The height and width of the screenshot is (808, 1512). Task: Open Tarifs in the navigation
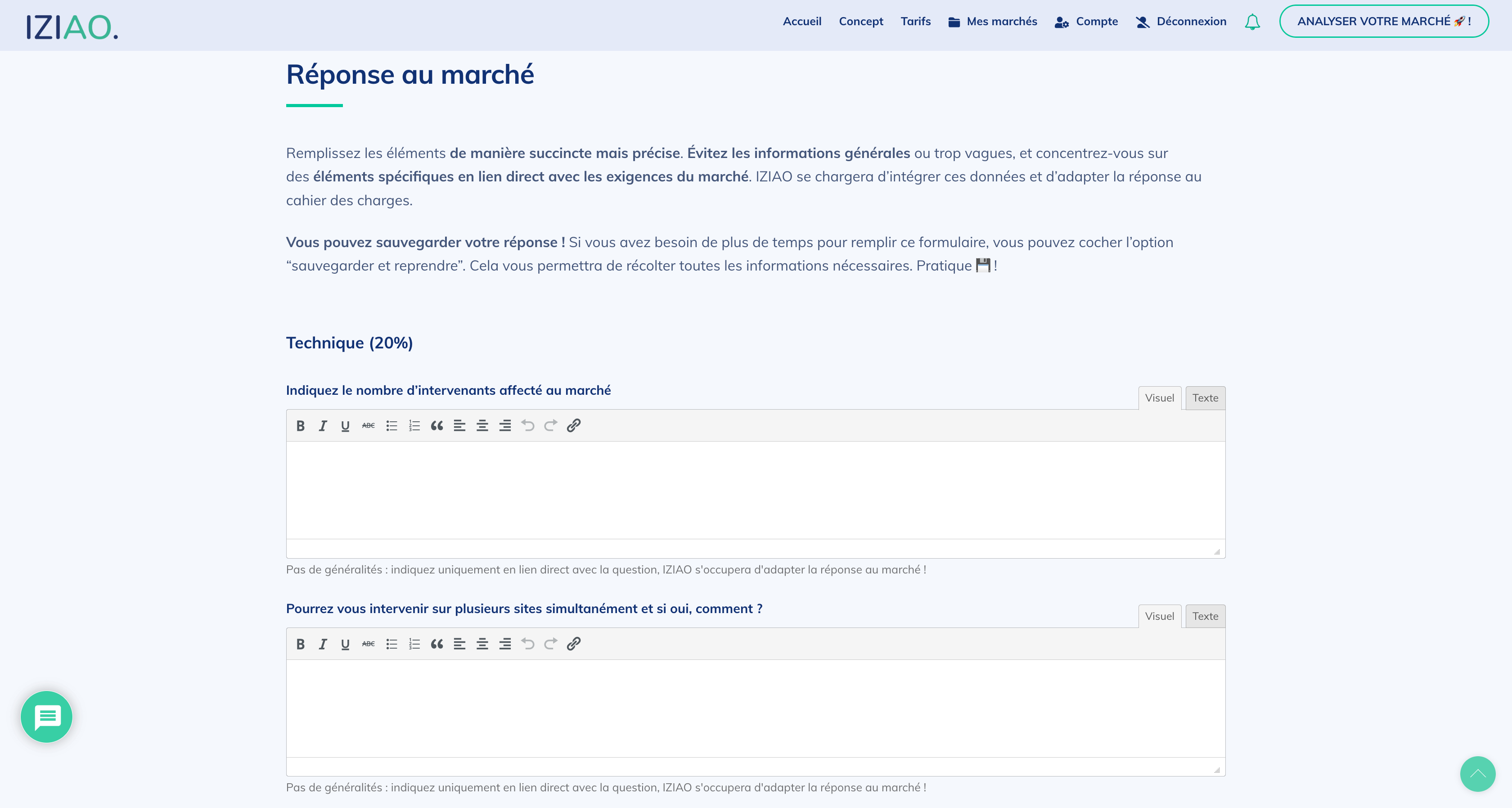(916, 22)
